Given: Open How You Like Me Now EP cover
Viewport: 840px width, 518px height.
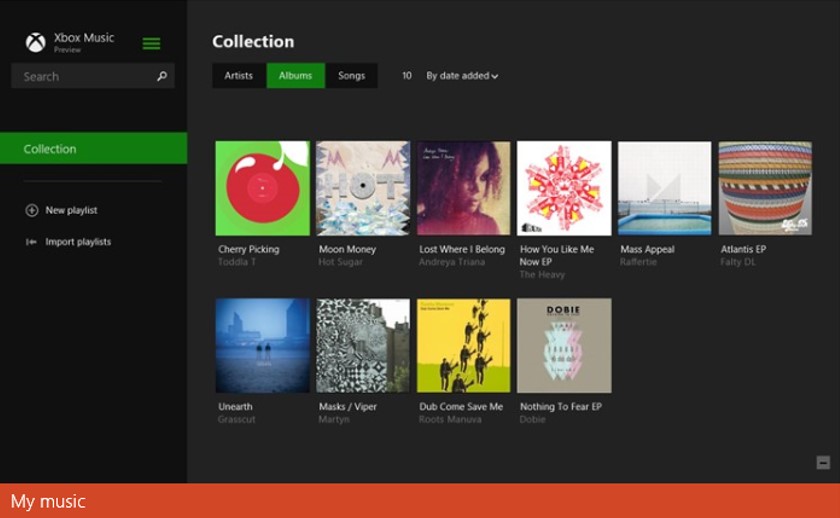Looking at the screenshot, I should pyautogui.click(x=564, y=188).
